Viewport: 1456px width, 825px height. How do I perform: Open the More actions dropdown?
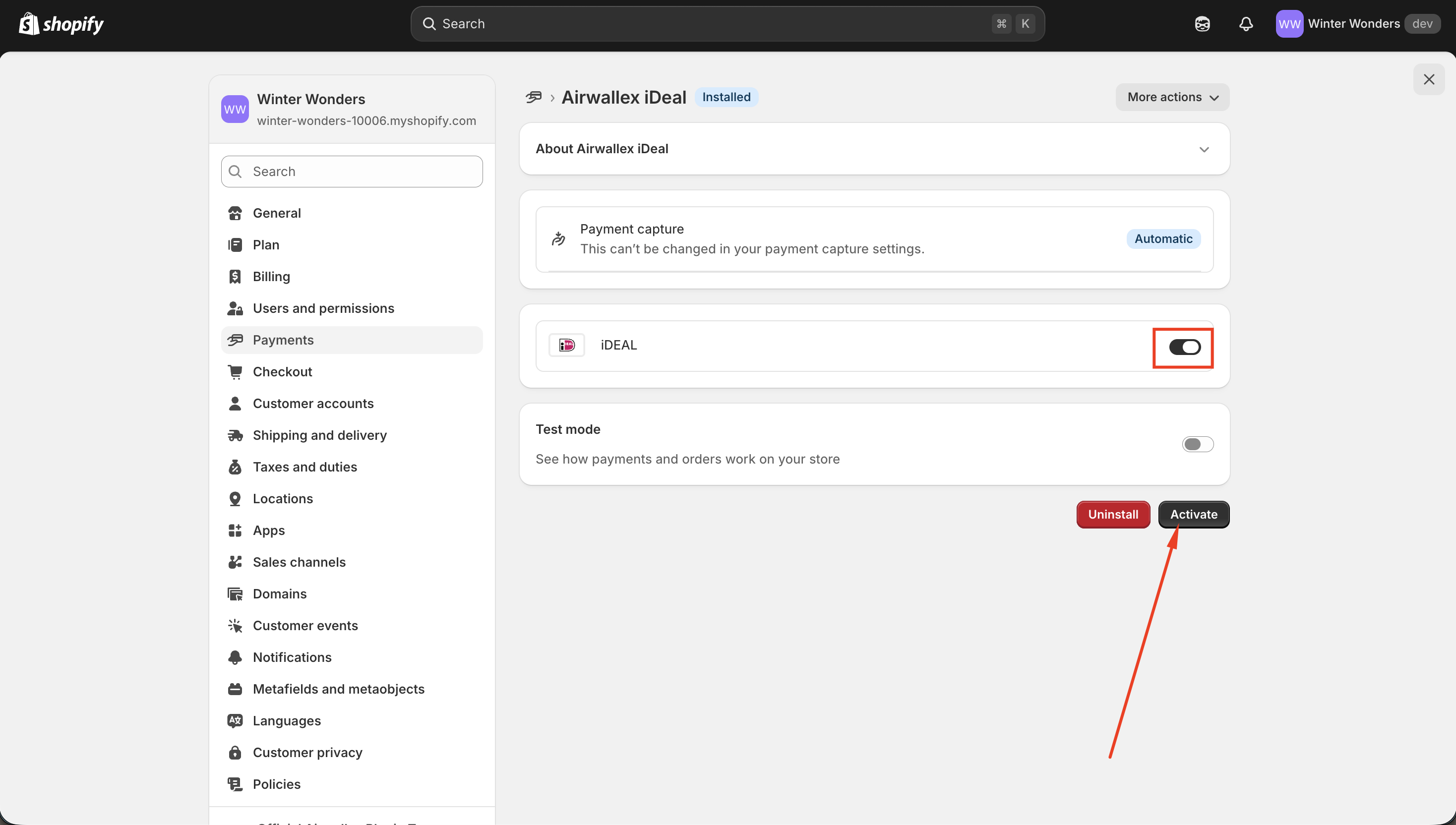pyautogui.click(x=1172, y=98)
